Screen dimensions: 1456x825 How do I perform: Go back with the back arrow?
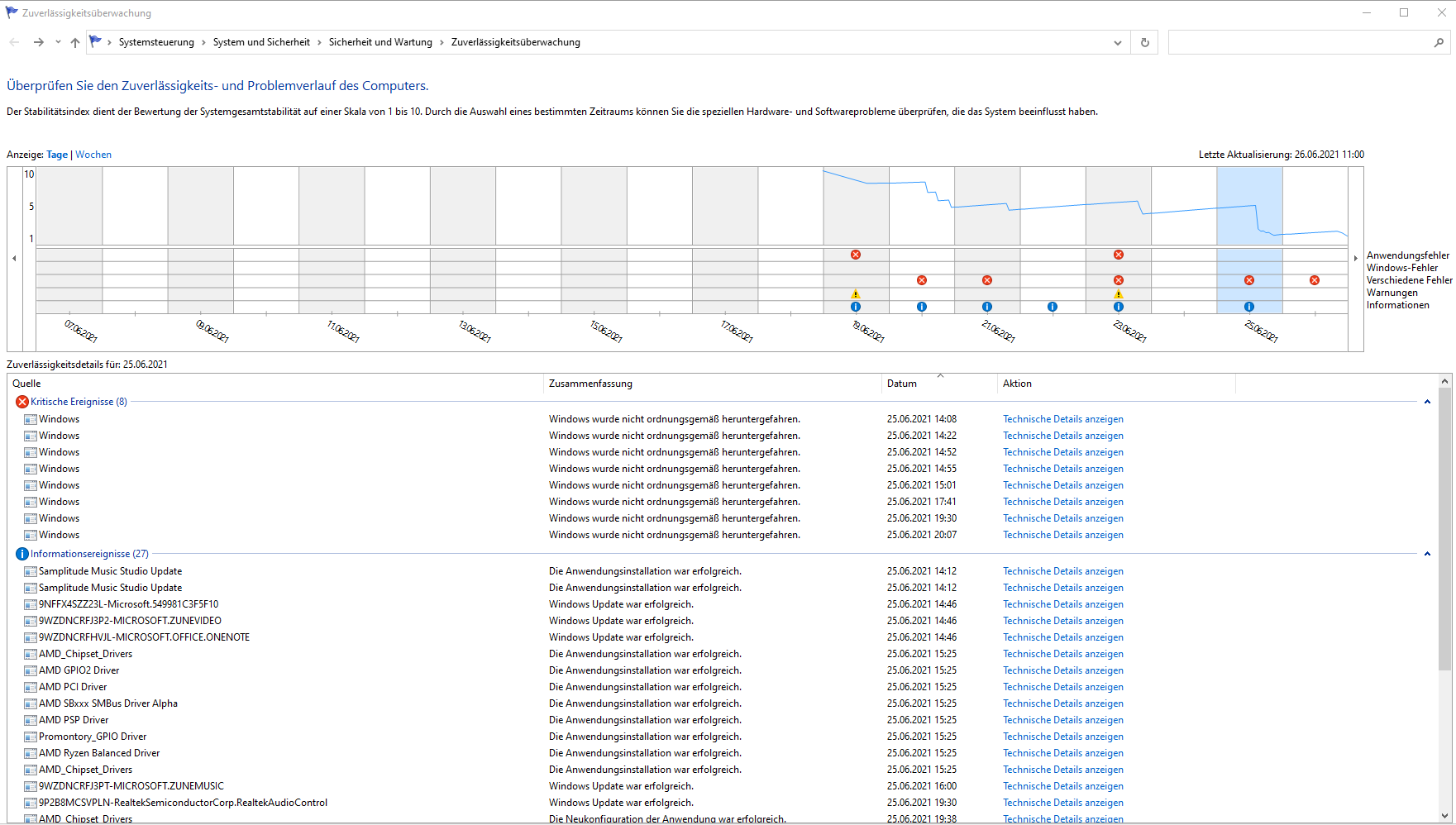(x=14, y=42)
